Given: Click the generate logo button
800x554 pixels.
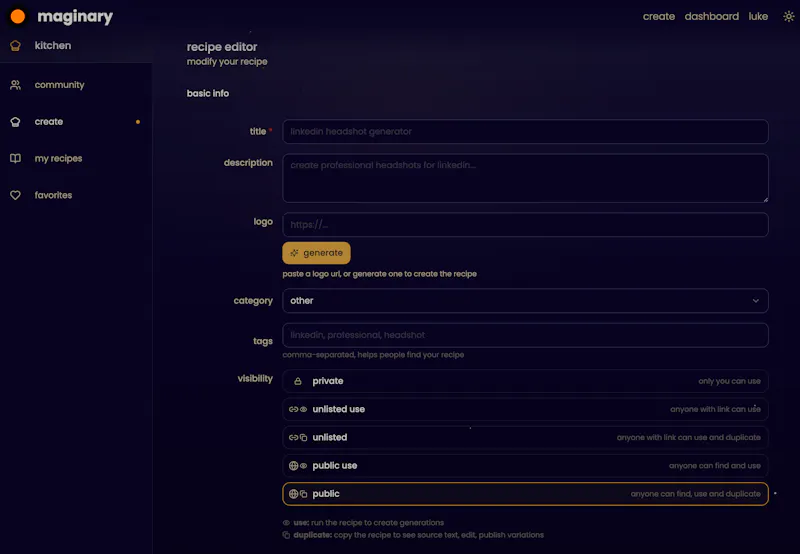Looking at the screenshot, I should tap(316, 253).
